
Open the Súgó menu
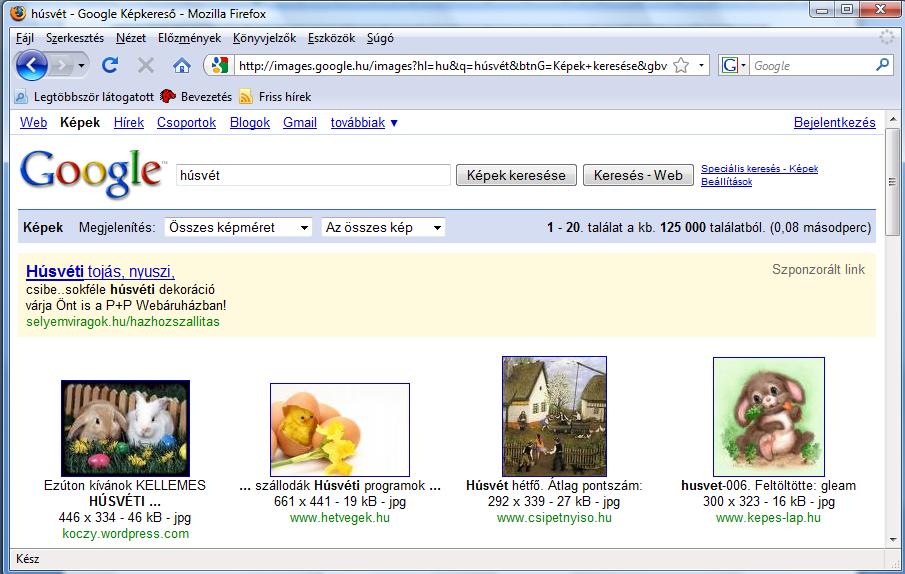click(x=380, y=38)
